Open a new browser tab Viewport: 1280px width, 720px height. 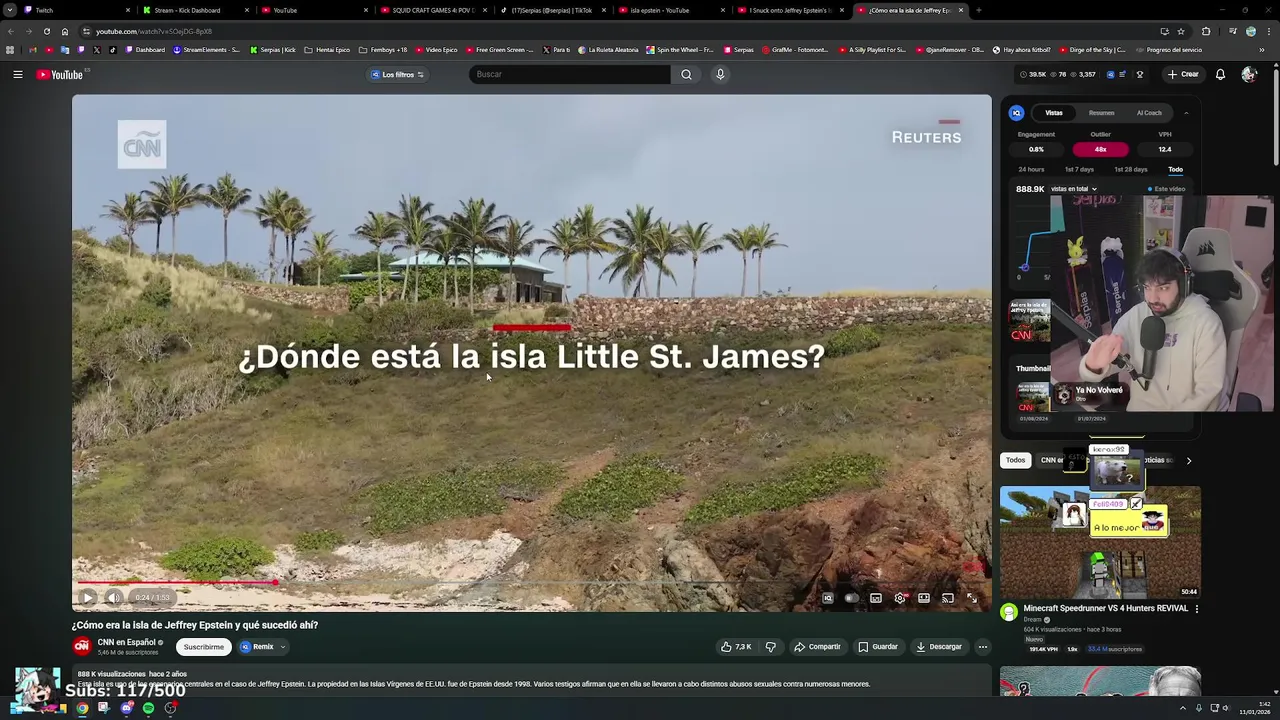point(978,10)
